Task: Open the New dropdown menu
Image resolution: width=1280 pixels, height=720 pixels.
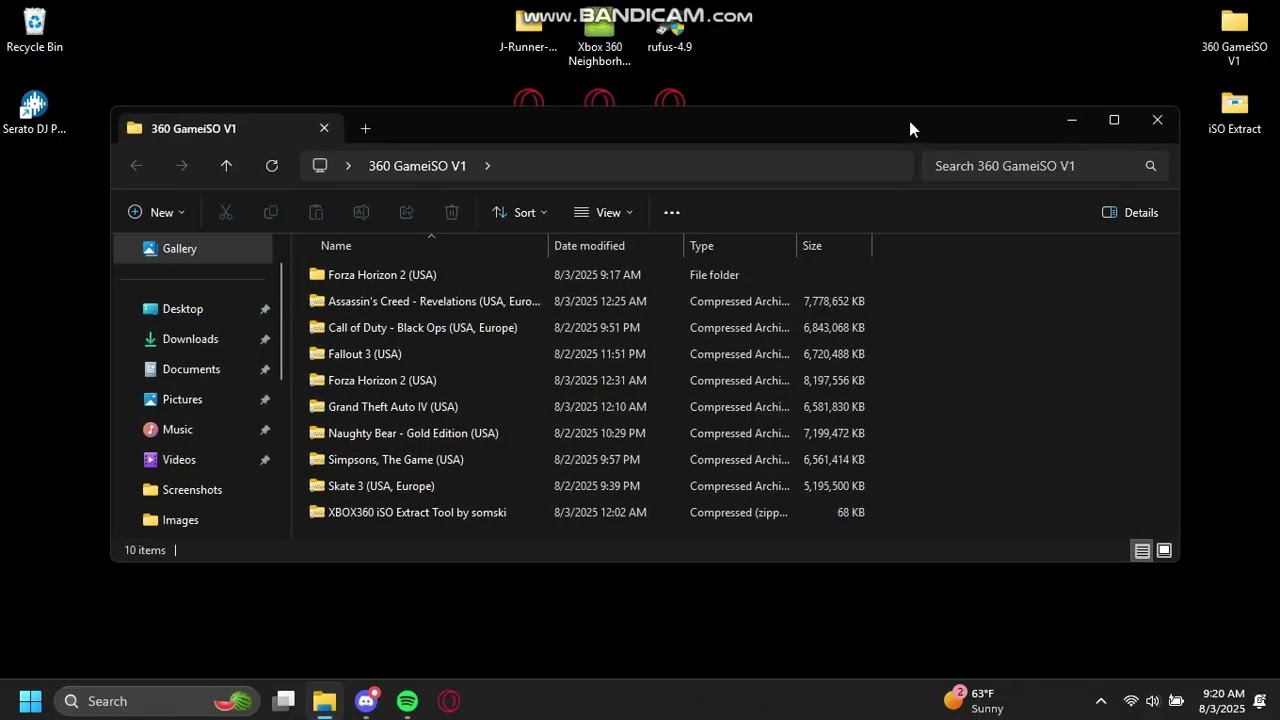Action: 157,212
